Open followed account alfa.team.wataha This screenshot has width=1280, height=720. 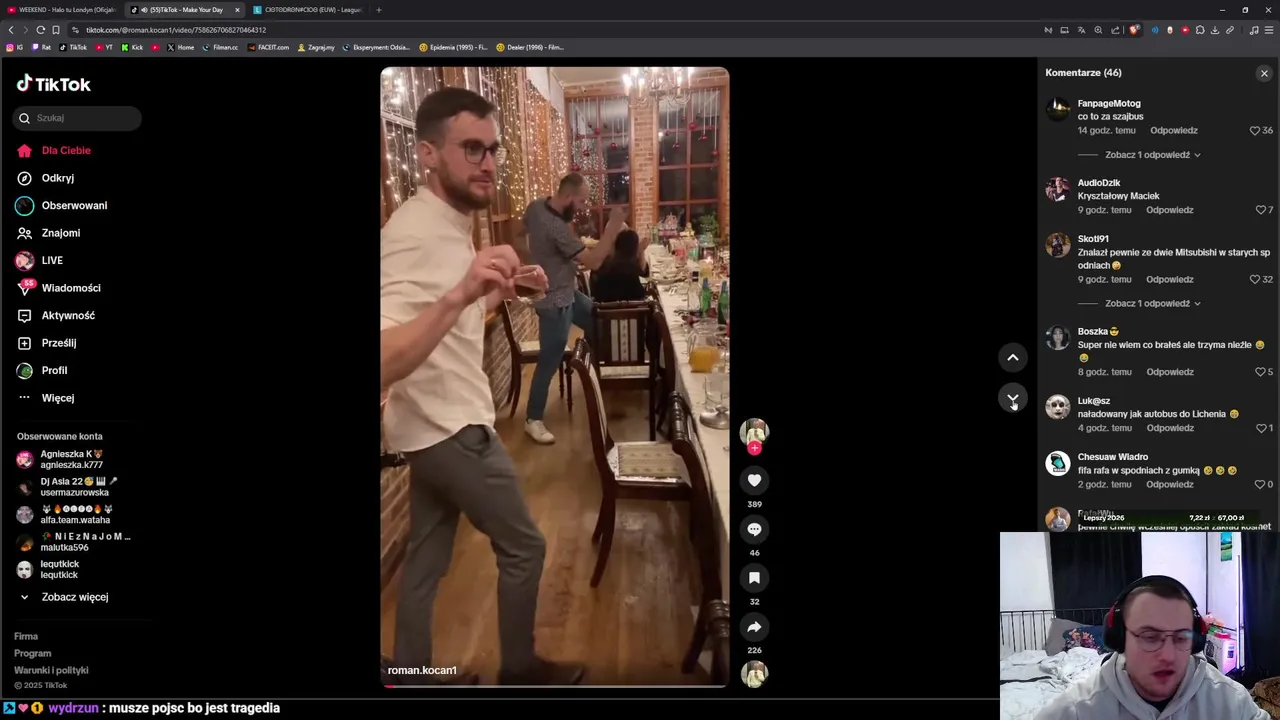pos(72,514)
